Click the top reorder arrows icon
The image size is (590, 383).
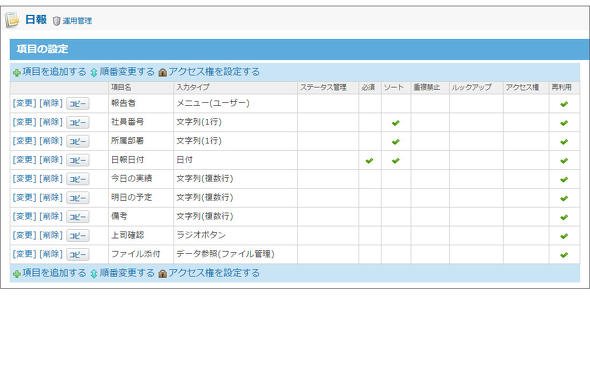94,73
